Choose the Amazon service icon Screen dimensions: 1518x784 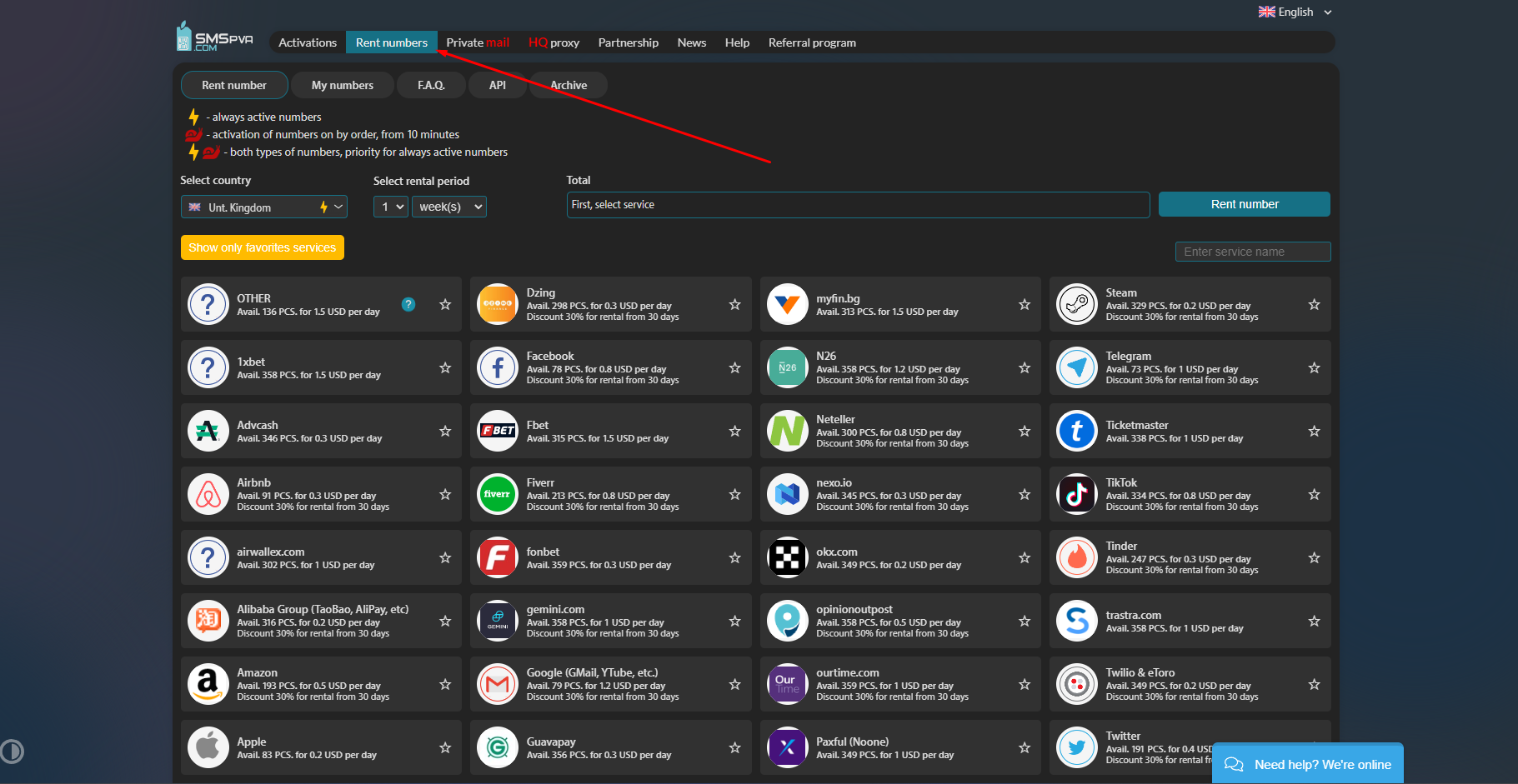click(208, 684)
